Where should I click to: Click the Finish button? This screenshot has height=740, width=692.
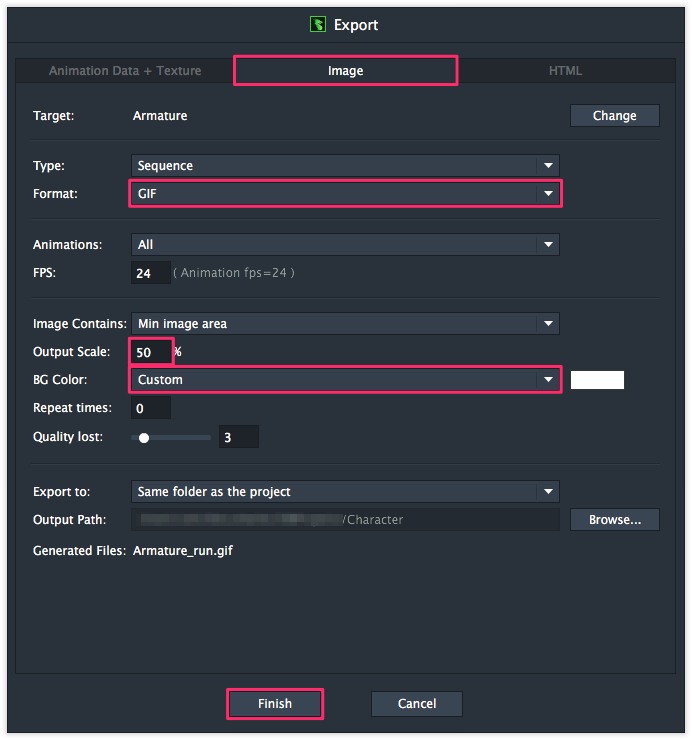[275, 704]
